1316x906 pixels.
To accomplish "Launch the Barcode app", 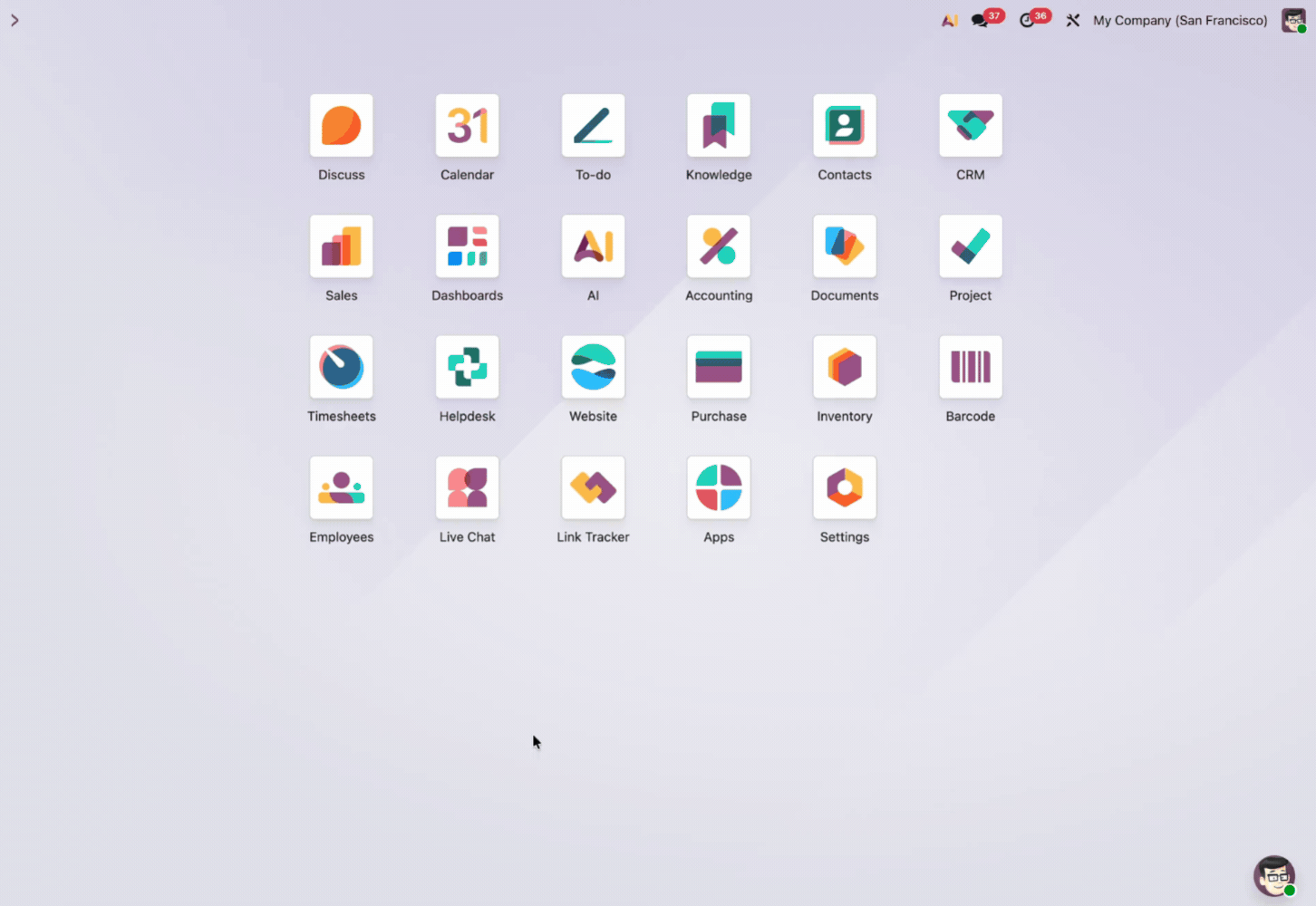I will point(970,367).
